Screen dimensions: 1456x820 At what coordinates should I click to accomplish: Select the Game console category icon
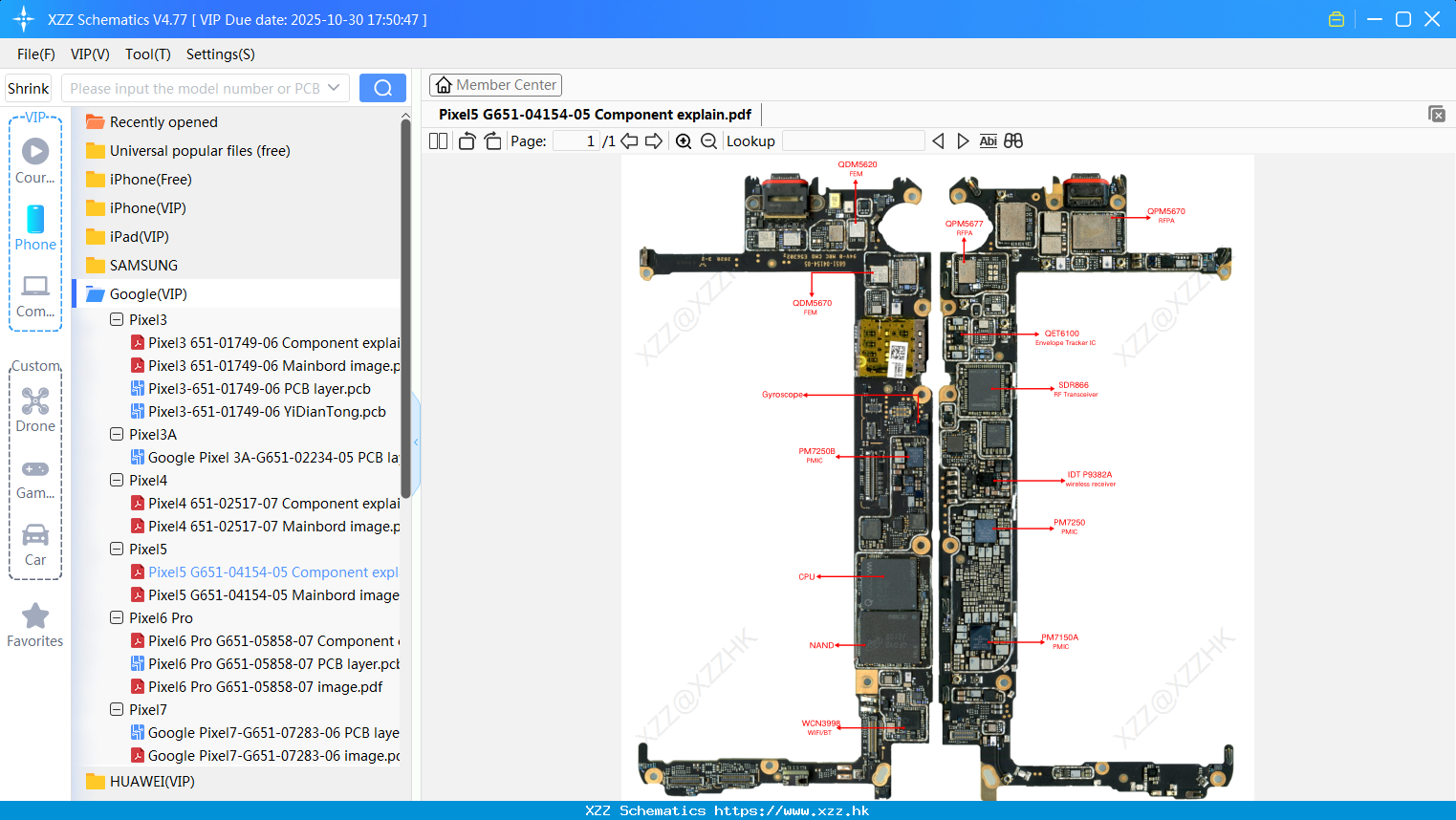click(35, 480)
